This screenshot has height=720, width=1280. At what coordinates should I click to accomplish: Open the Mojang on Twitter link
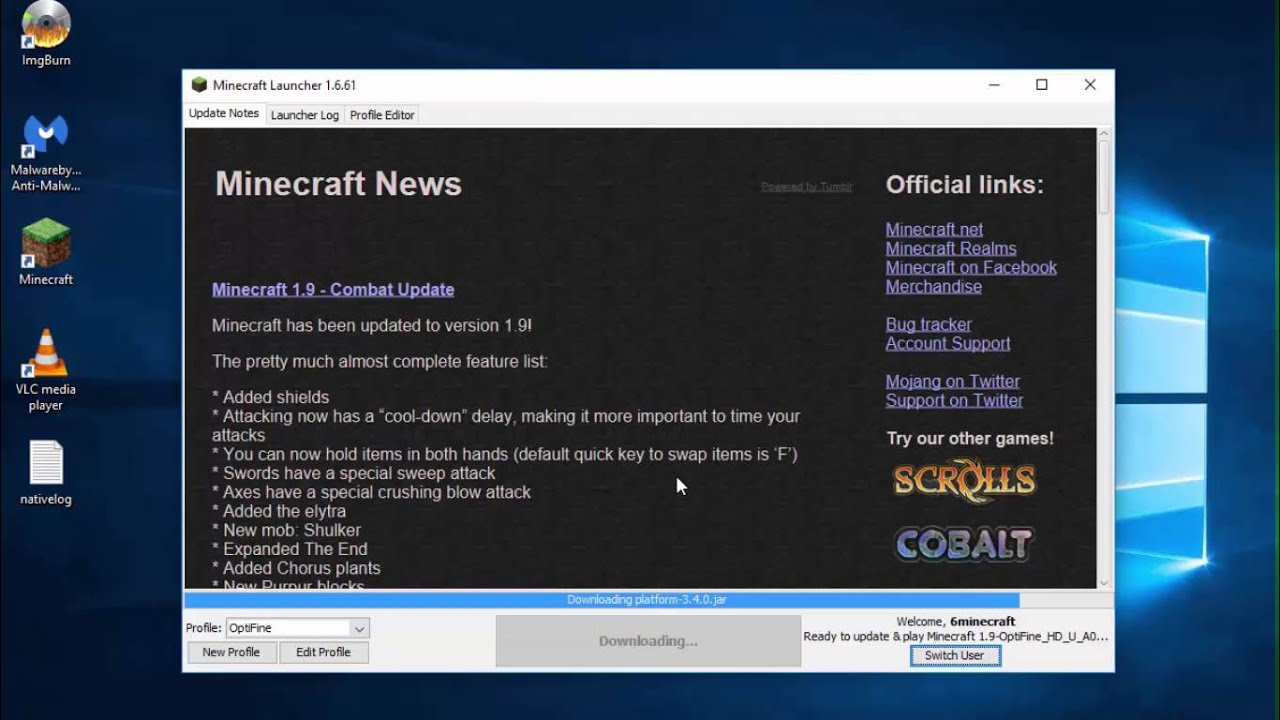pyautogui.click(x=953, y=382)
